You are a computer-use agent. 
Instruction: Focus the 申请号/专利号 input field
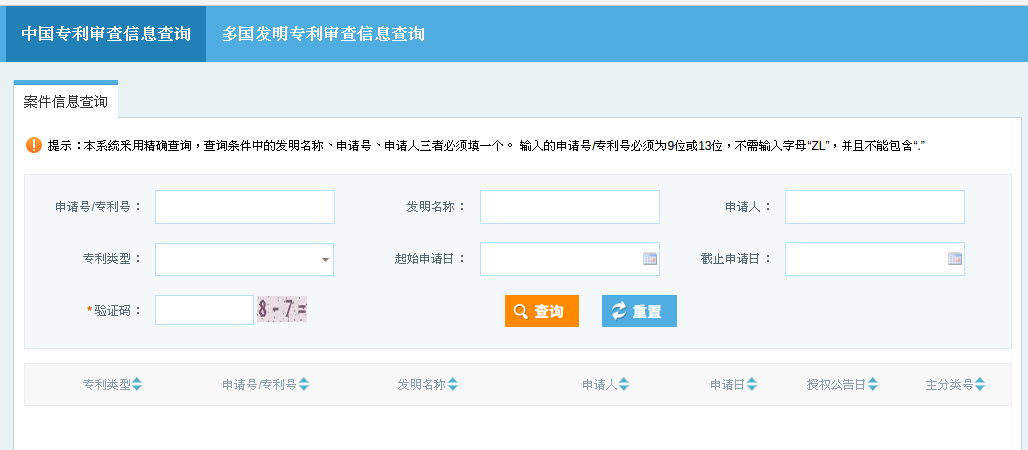coord(245,207)
